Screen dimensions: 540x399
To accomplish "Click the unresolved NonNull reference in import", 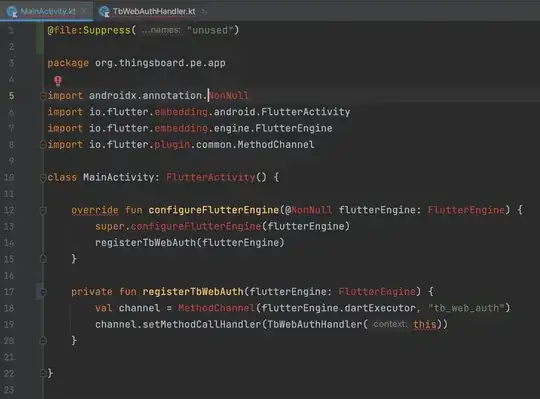I will 228,95.
